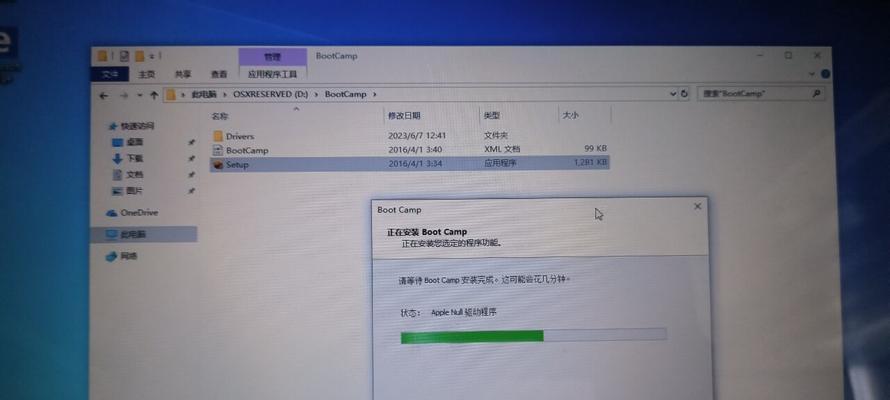Switch to the 查看 ribbon tab
The height and width of the screenshot is (400, 890).
219,74
